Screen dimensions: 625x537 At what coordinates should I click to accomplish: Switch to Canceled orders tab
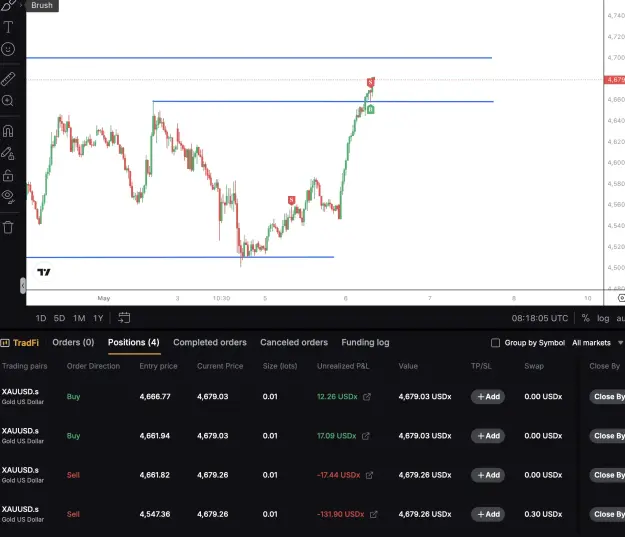point(294,342)
